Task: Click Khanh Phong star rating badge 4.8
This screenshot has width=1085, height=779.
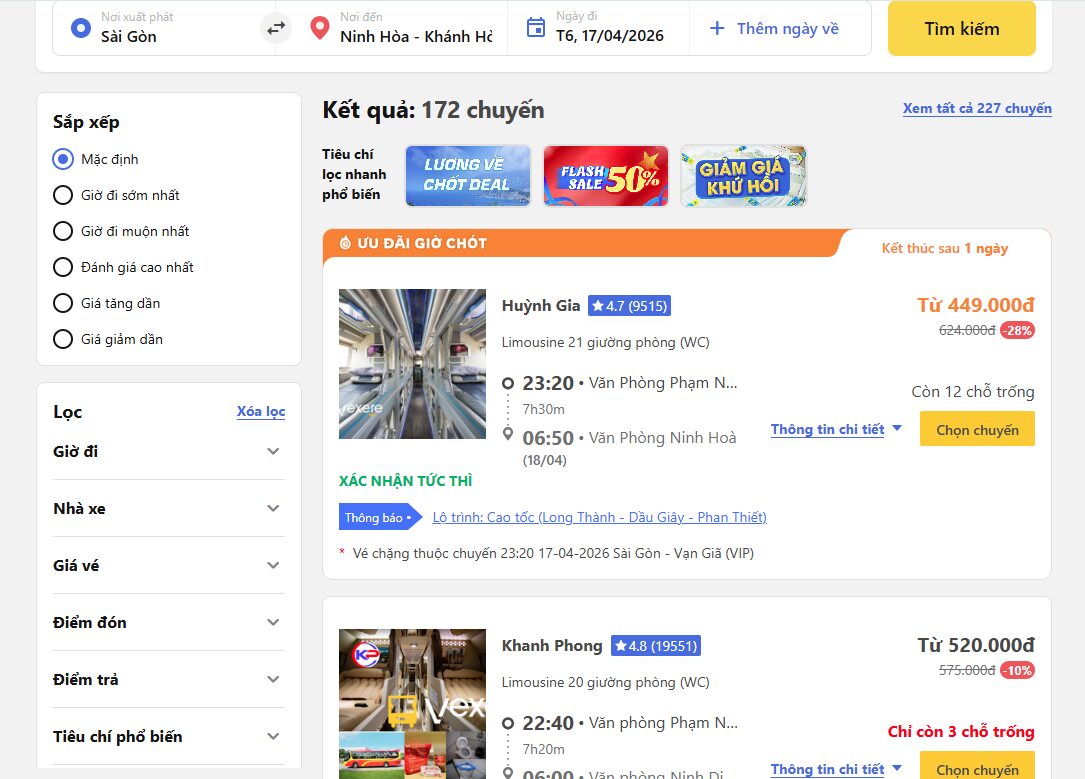Action: pos(655,645)
